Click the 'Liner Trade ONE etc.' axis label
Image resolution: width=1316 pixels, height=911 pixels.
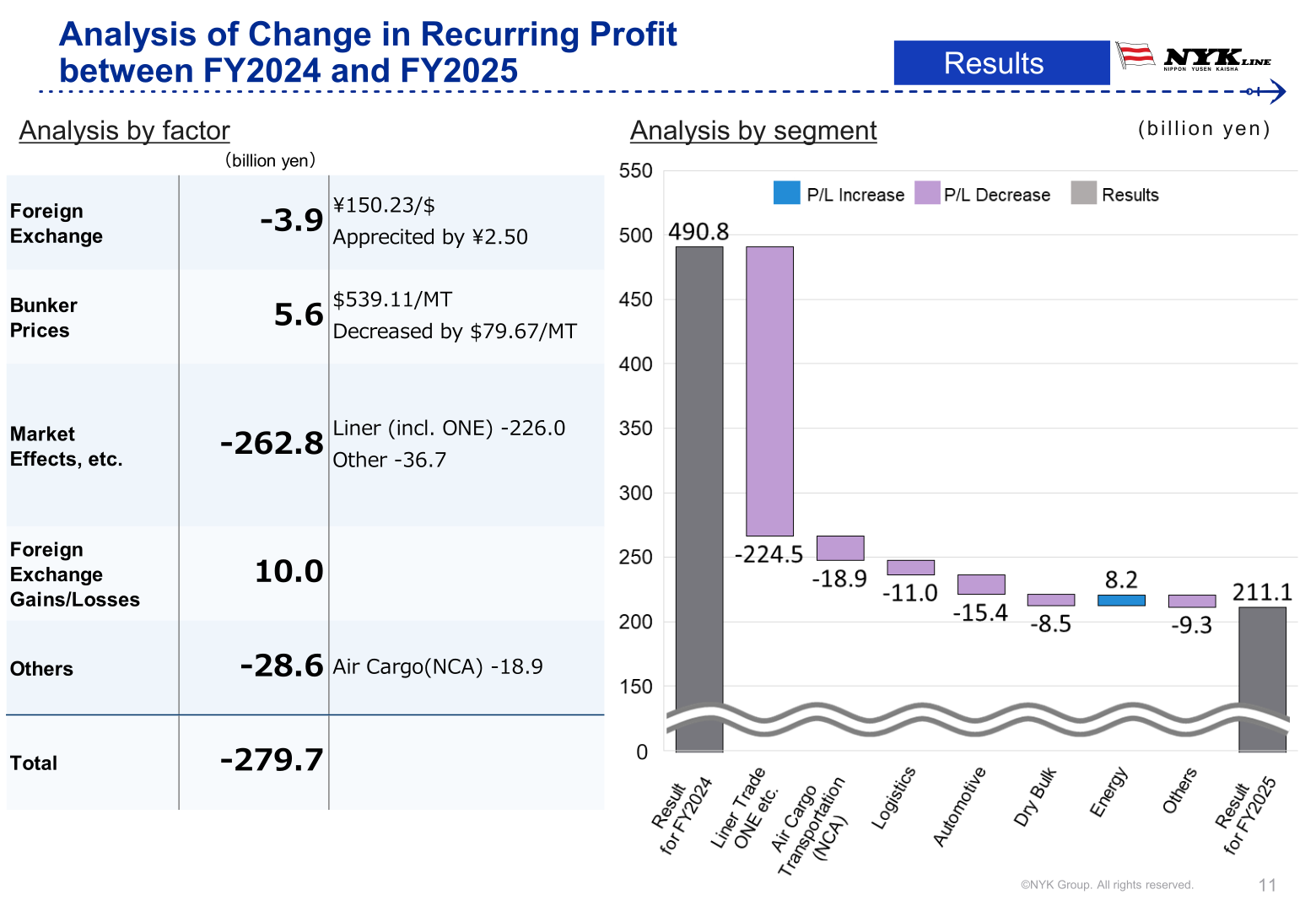click(x=746, y=808)
